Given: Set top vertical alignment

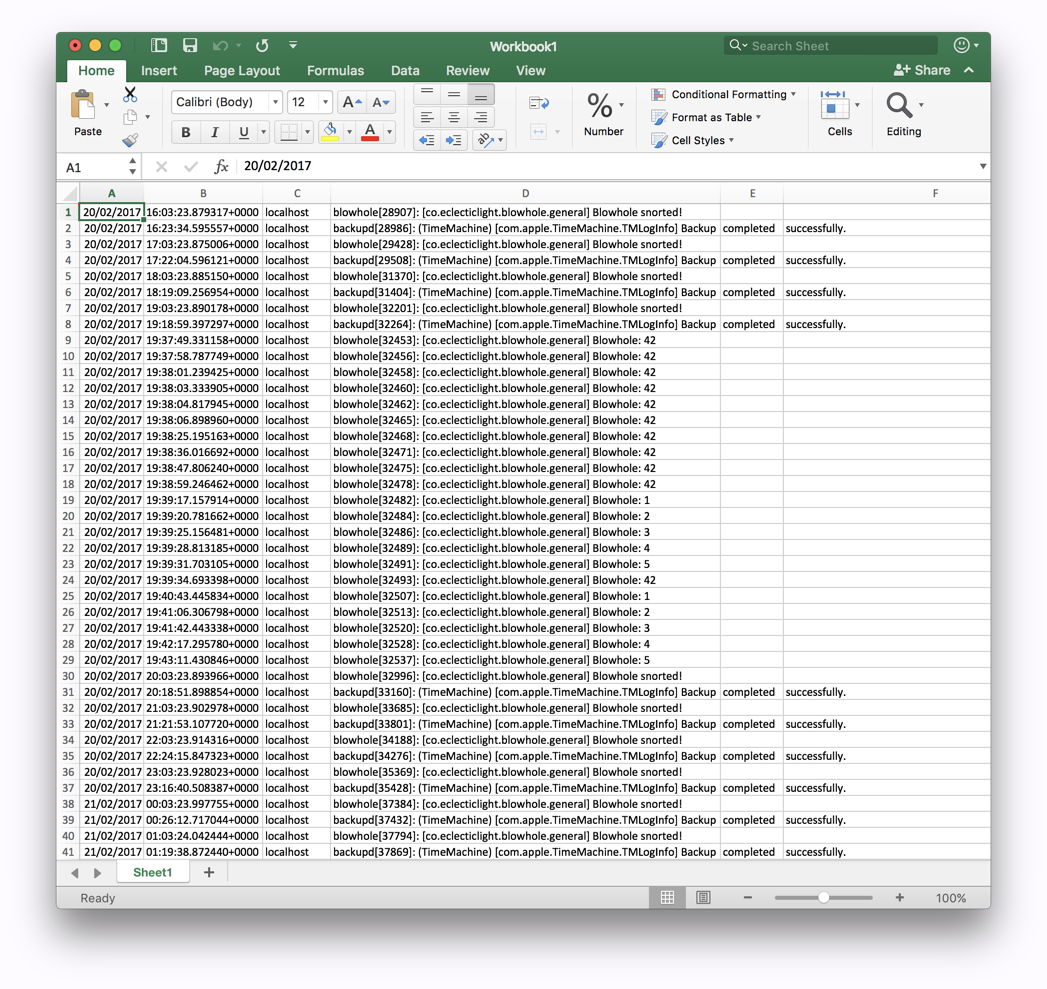Looking at the screenshot, I should coord(427,94).
